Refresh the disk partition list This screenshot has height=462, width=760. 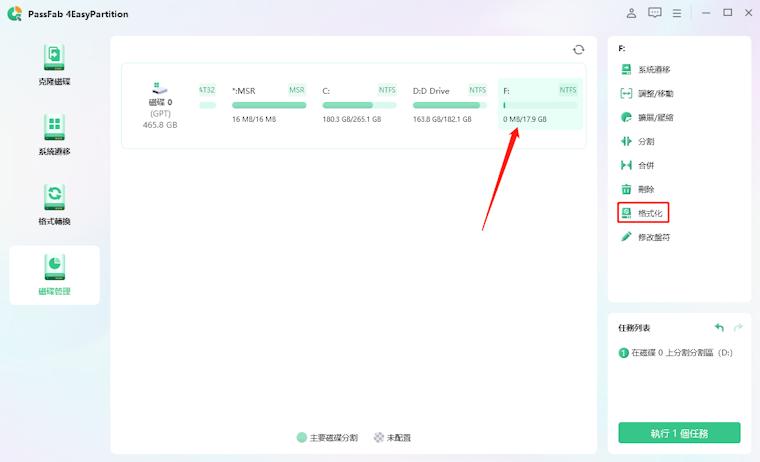point(578,49)
